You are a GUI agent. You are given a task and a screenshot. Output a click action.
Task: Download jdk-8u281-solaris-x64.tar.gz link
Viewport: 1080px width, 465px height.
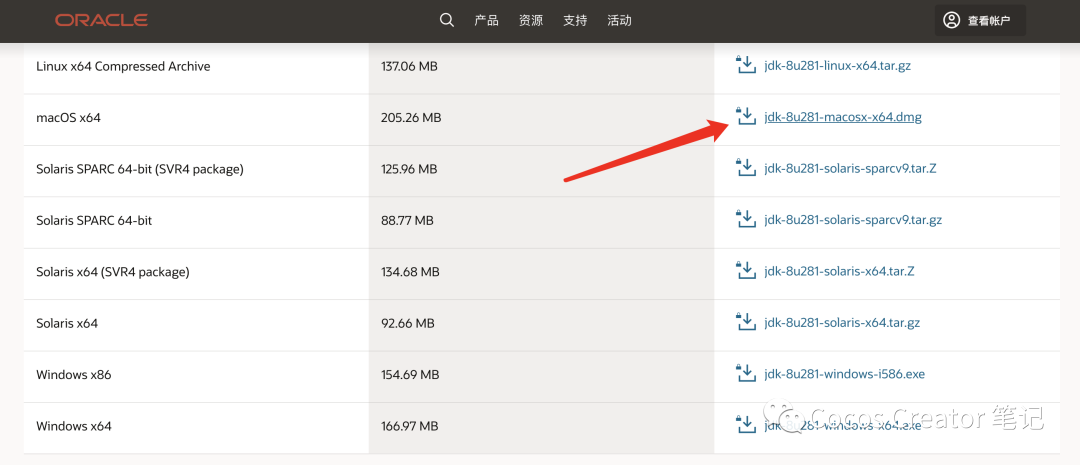(842, 323)
